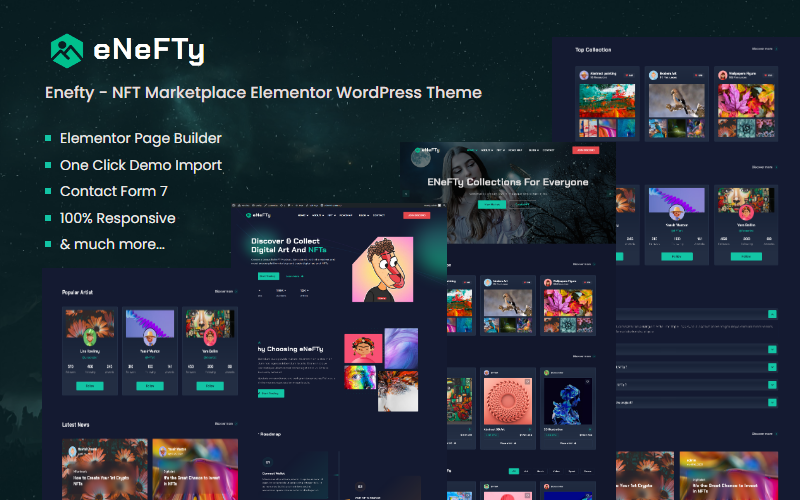The height and width of the screenshot is (500, 800).
Task: Follow the first artist in the Popular Artist section
Action: (89, 385)
